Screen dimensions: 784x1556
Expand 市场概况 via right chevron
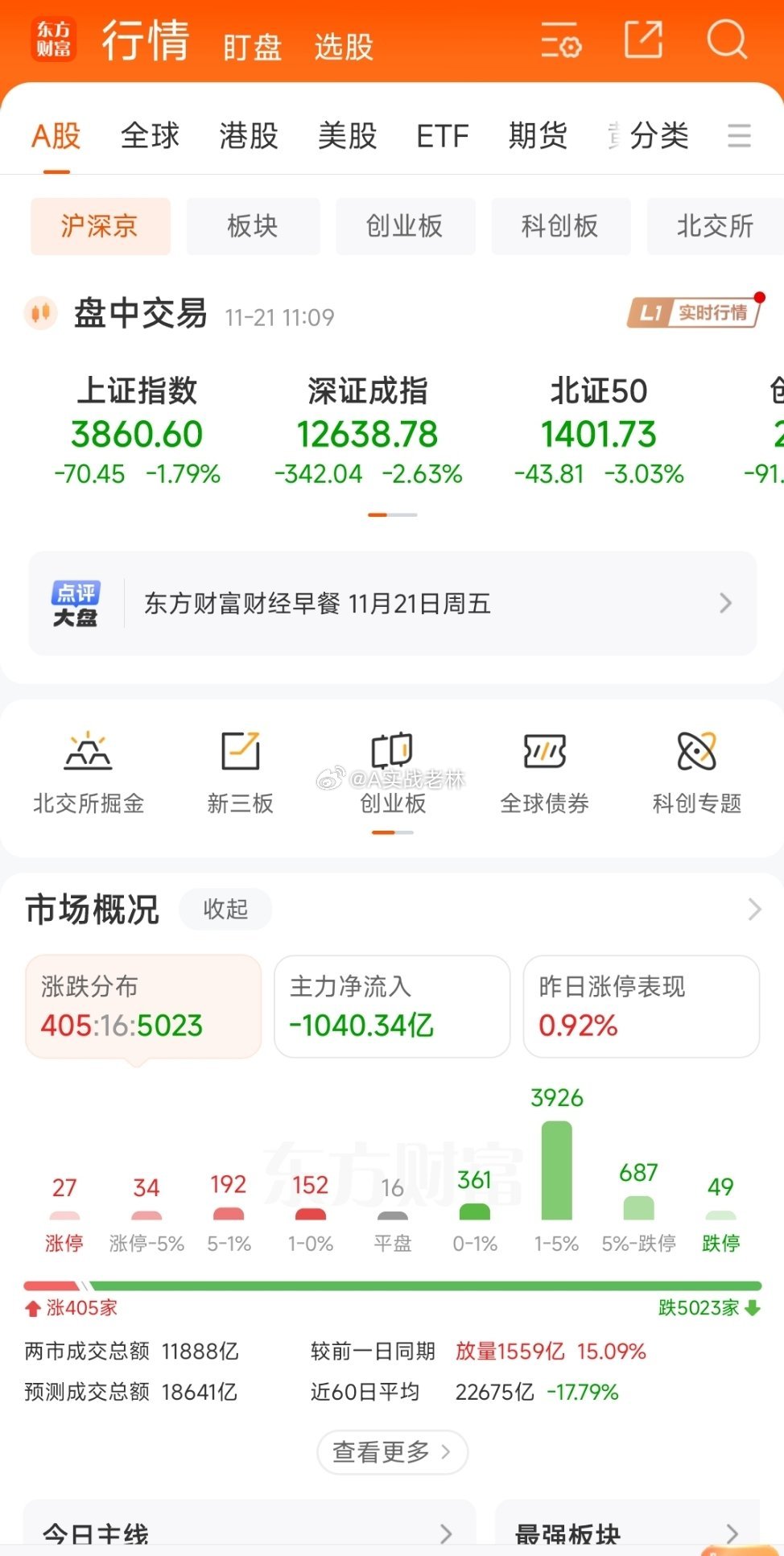coord(754,910)
